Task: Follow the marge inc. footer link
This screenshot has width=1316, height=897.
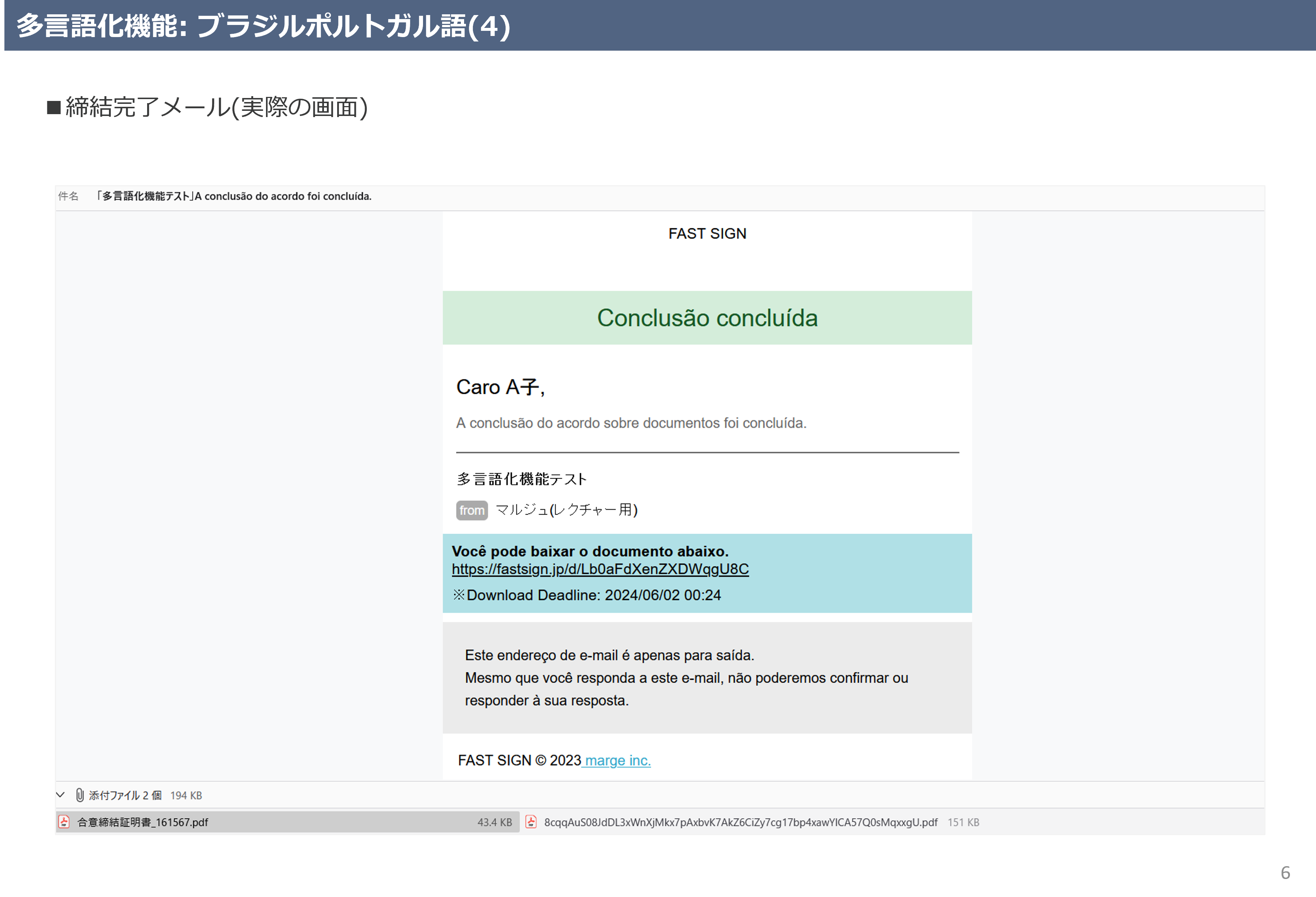Action: click(617, 760)
